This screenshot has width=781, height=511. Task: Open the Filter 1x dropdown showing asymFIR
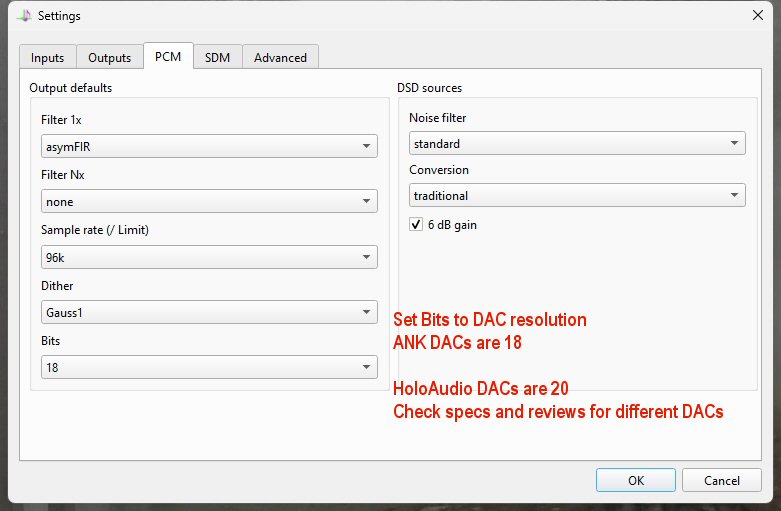pos(209,146)
